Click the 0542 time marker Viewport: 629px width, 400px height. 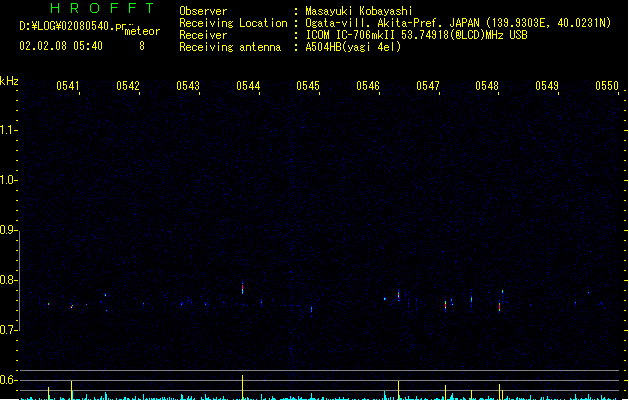[x=128, y=86]
